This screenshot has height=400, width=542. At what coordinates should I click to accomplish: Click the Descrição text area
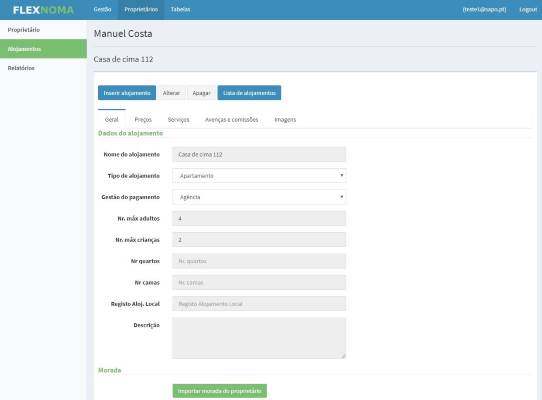point(259,338)
